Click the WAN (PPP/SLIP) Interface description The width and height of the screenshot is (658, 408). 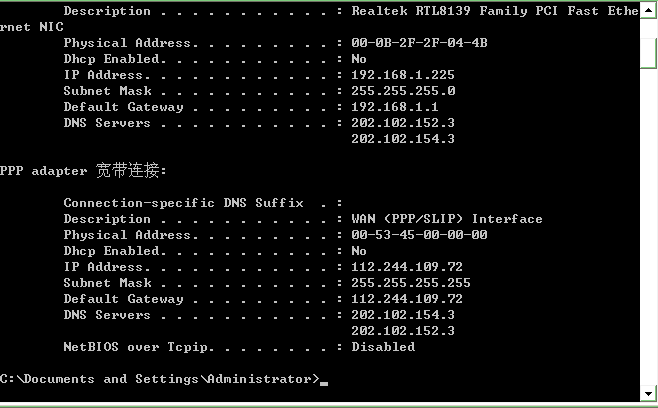447,219
